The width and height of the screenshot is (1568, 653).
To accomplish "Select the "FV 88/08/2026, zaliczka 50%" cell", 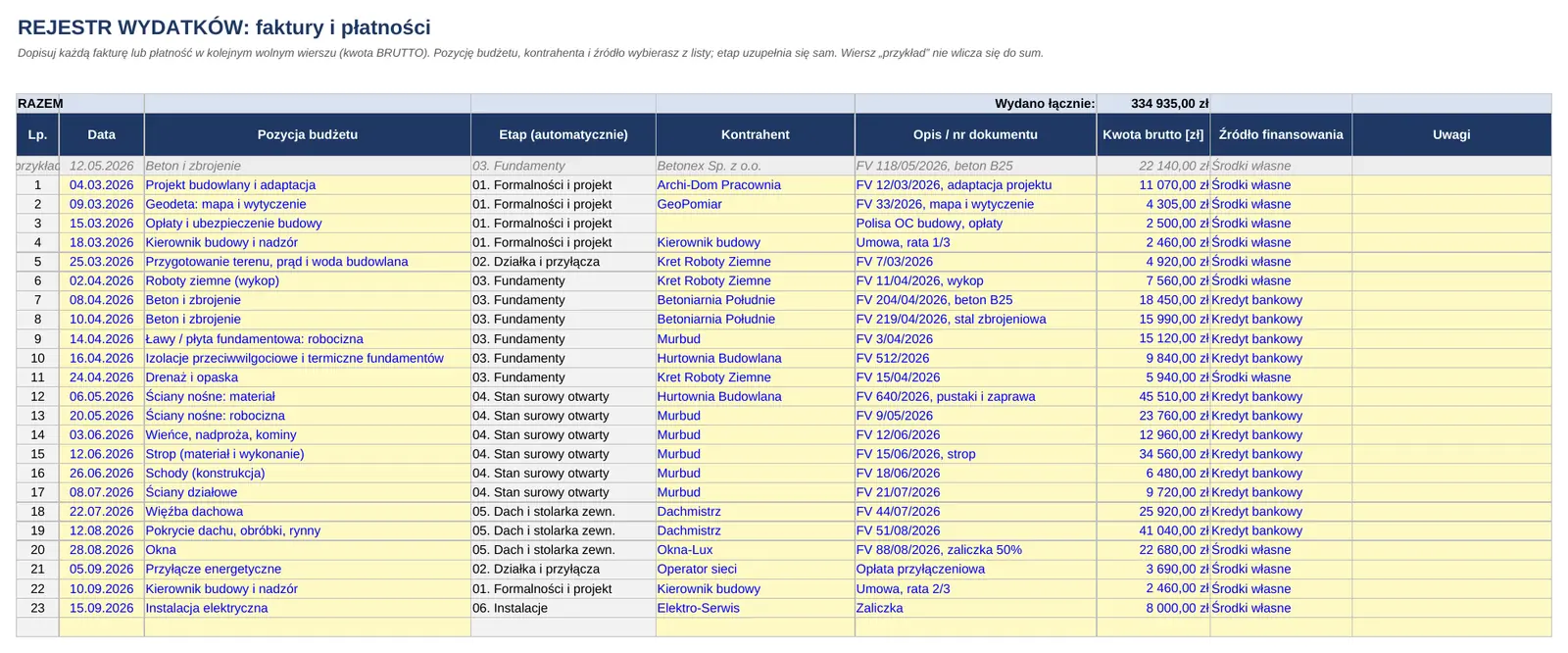I will pyautogui.click(x=975, y=550).
